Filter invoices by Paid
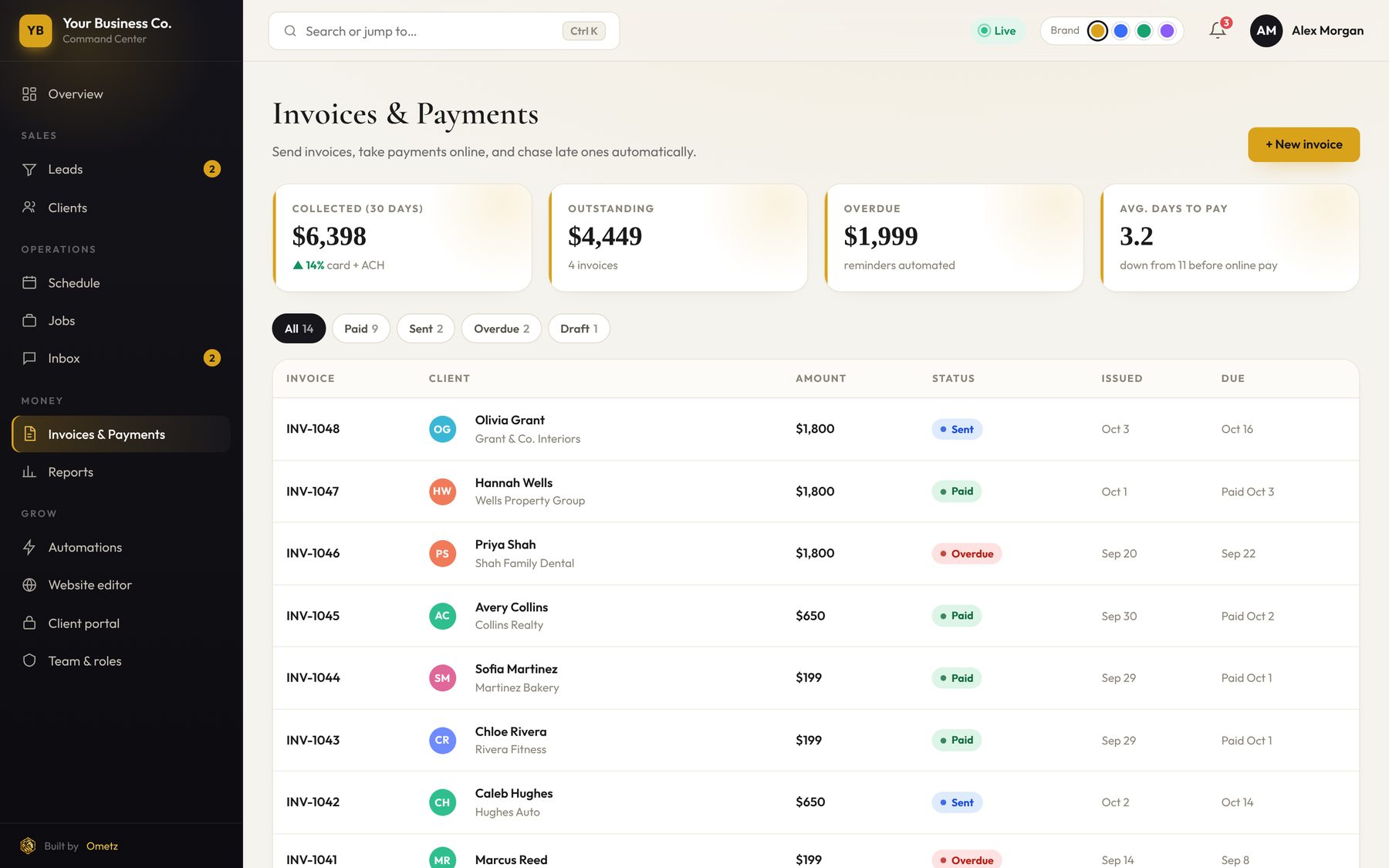This screenshot has width=1389, height=868. [x=361, y=329]
